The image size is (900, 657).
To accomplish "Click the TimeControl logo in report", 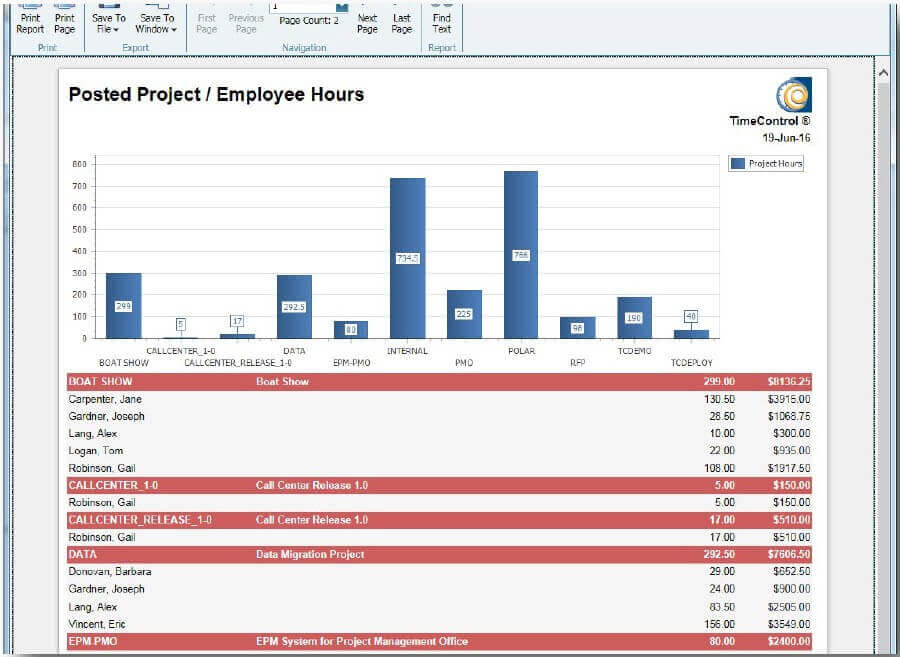I will click(793, 95).
